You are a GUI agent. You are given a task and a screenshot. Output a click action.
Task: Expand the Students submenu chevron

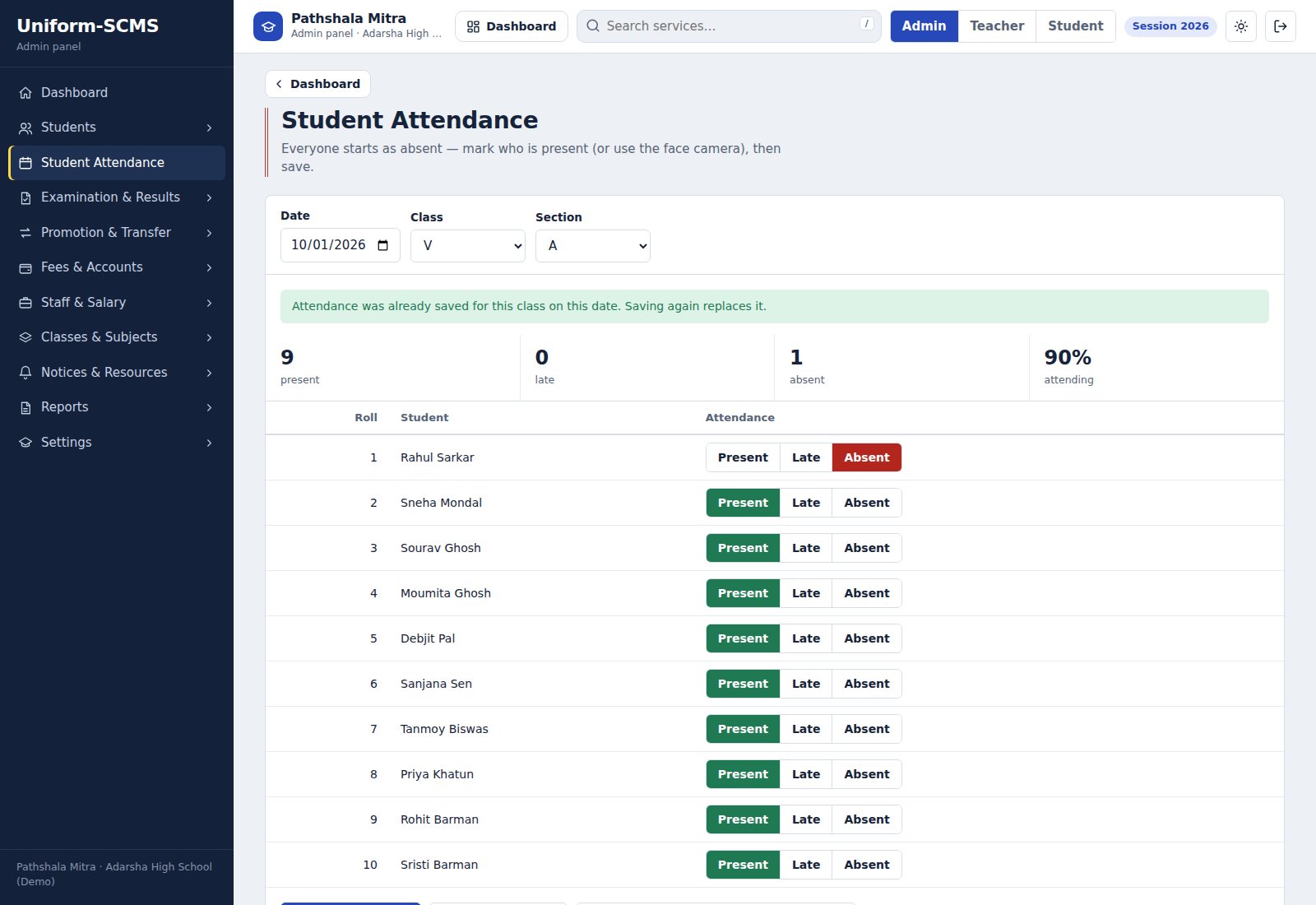pos(209,128)
